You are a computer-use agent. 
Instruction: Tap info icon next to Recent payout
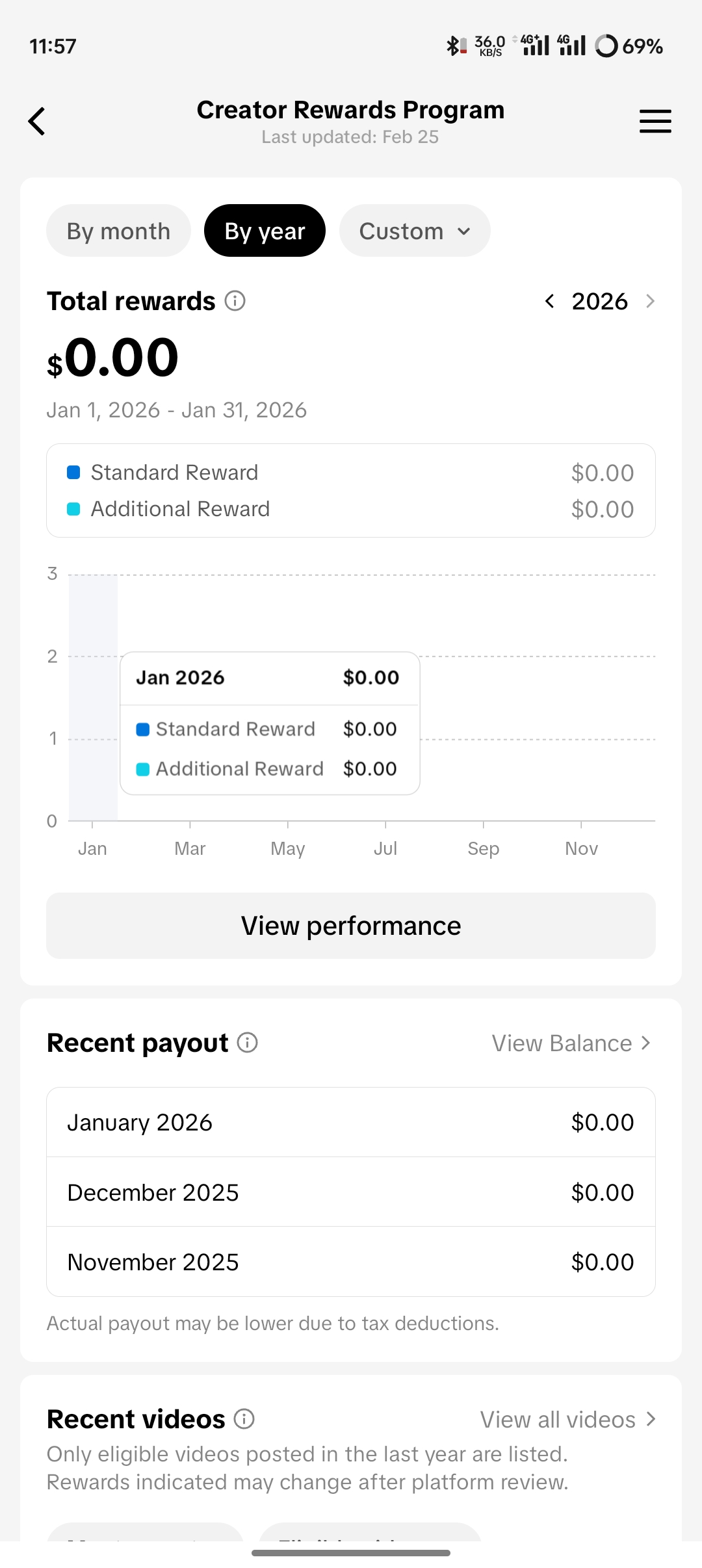247,1043
